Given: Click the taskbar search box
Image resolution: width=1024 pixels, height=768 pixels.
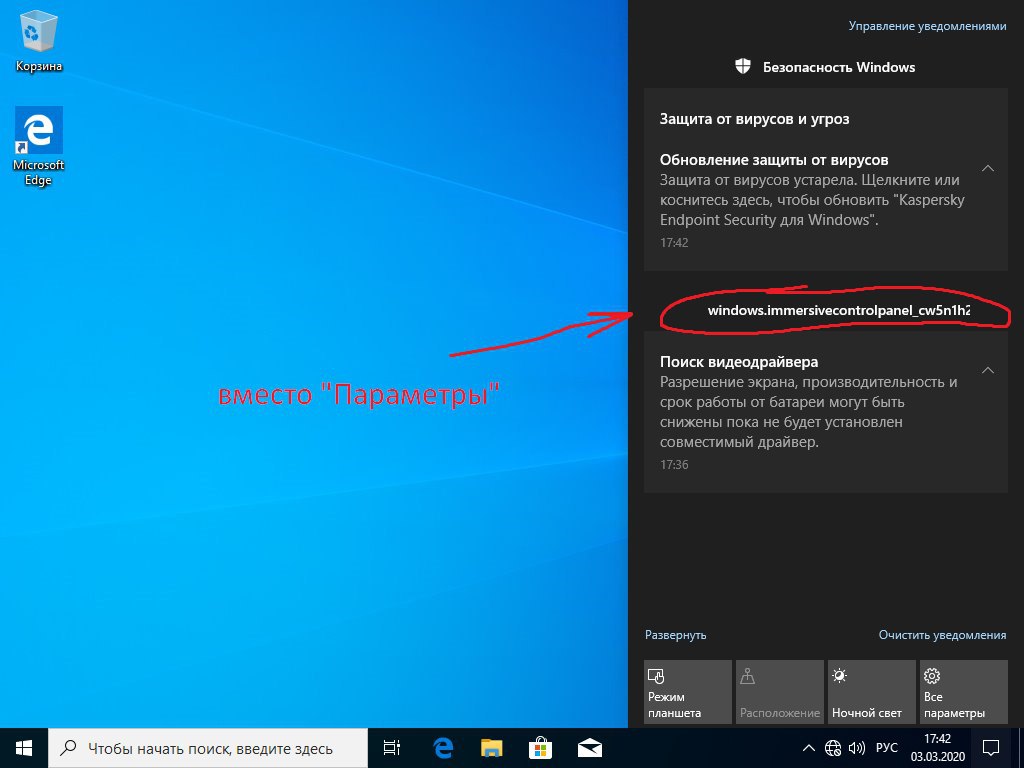Looking at the screenshot, I should 208,748.
